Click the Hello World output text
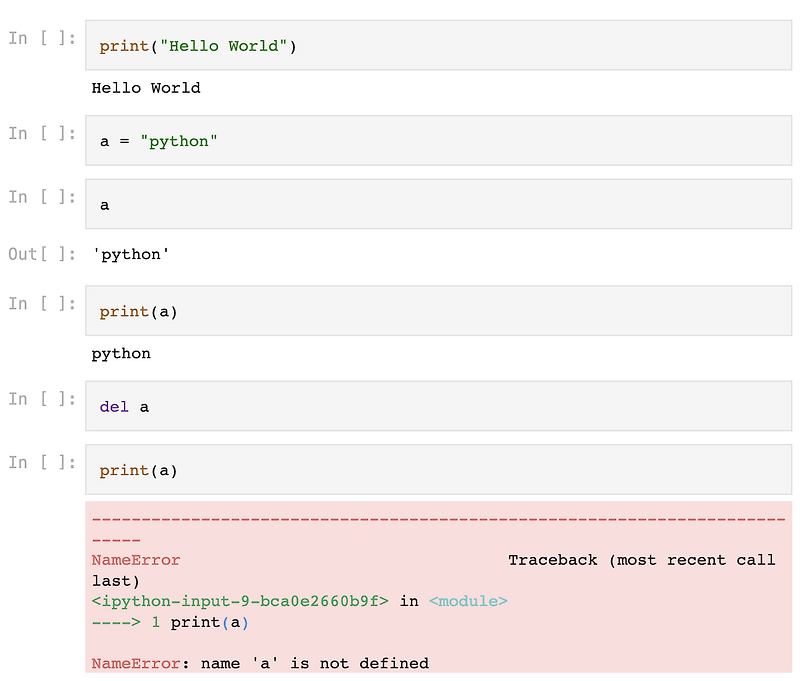The image size is (800, 681). (146, 88)
